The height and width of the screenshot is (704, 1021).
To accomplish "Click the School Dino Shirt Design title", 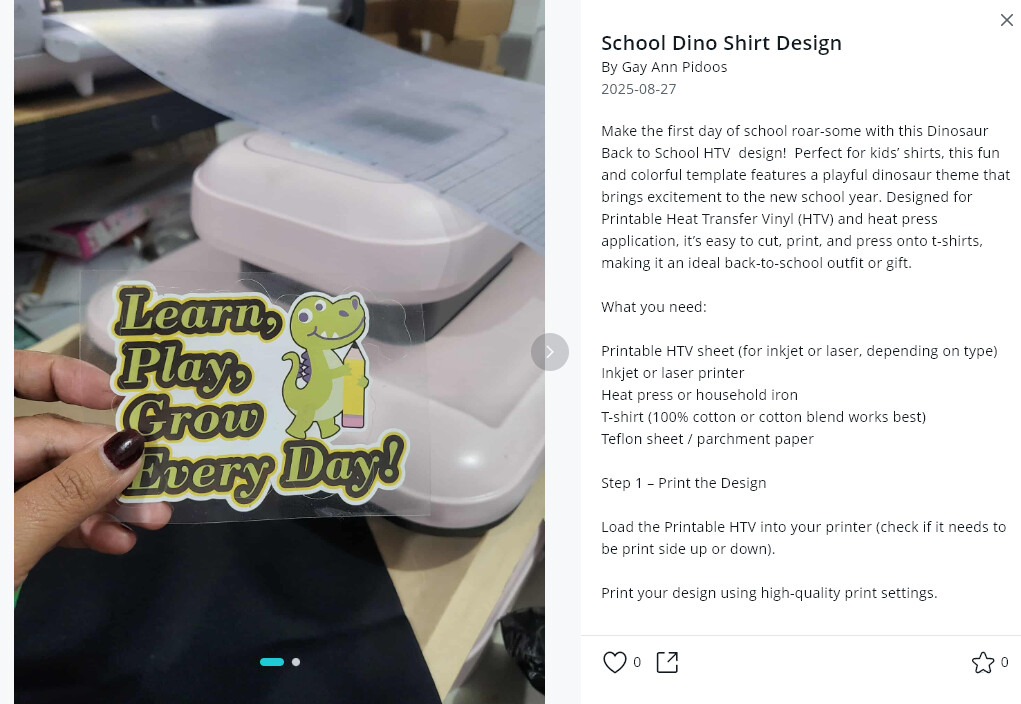I will click(x=721, y=43).
